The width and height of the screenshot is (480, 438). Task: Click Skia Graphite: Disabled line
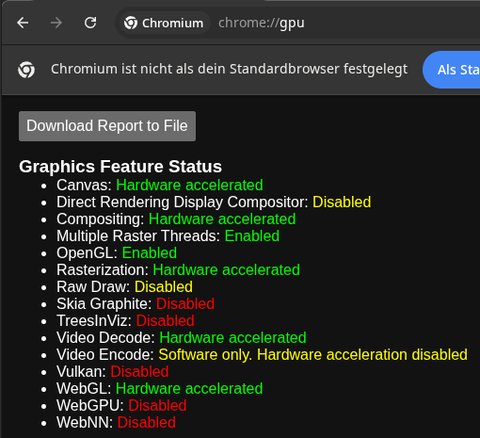coord(135,304)
